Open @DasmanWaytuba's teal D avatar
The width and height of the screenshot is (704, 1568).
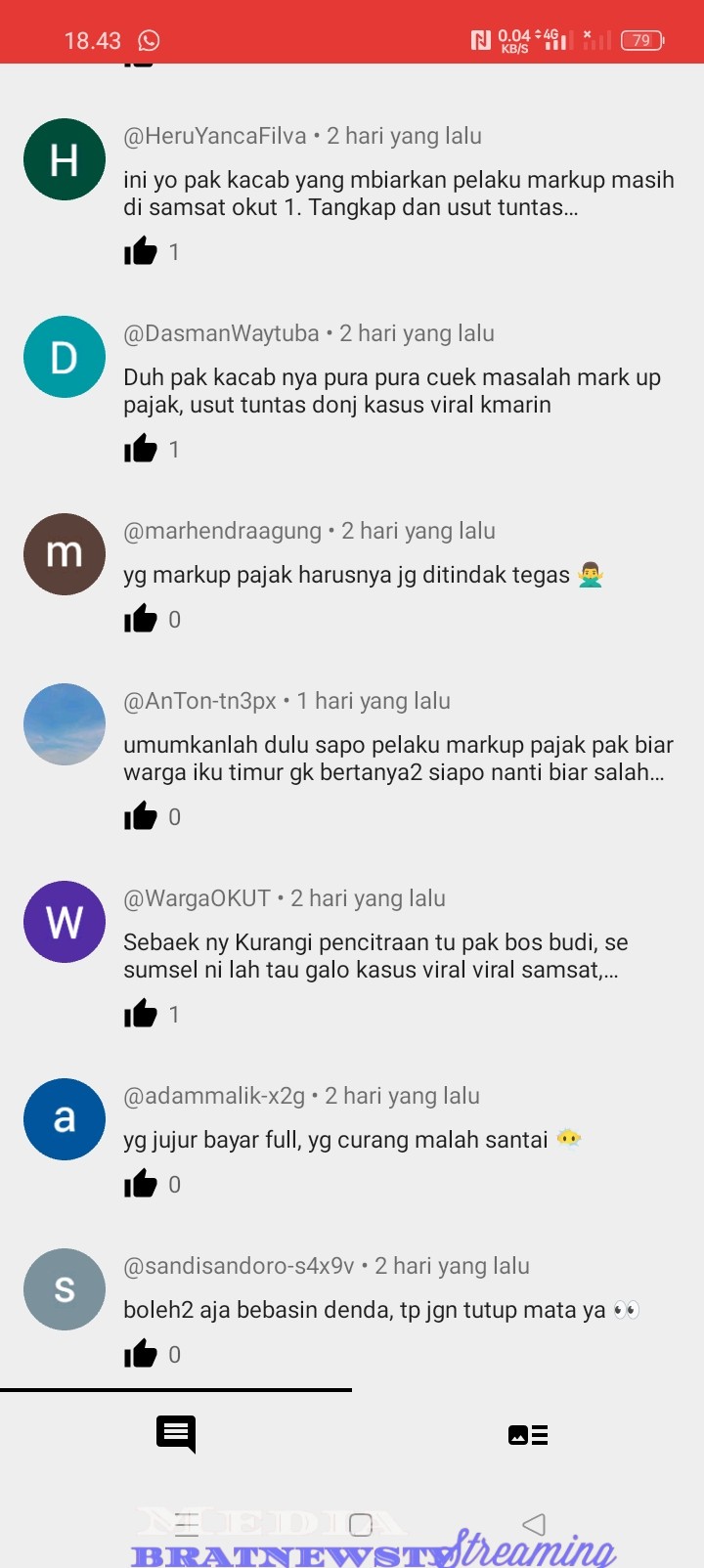click(65, 357)
